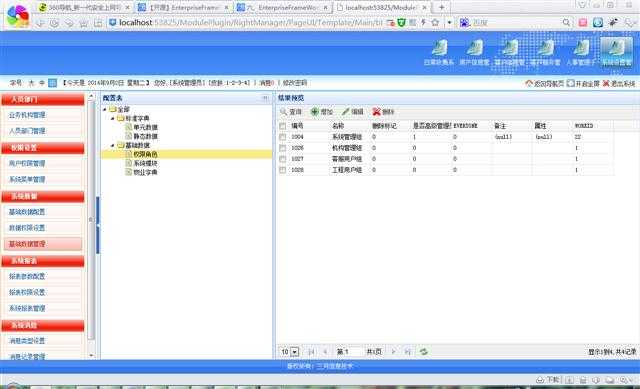Click the 360 browser logo icon
The height and width of the screenshot is (389, 640).
[17, 16]
